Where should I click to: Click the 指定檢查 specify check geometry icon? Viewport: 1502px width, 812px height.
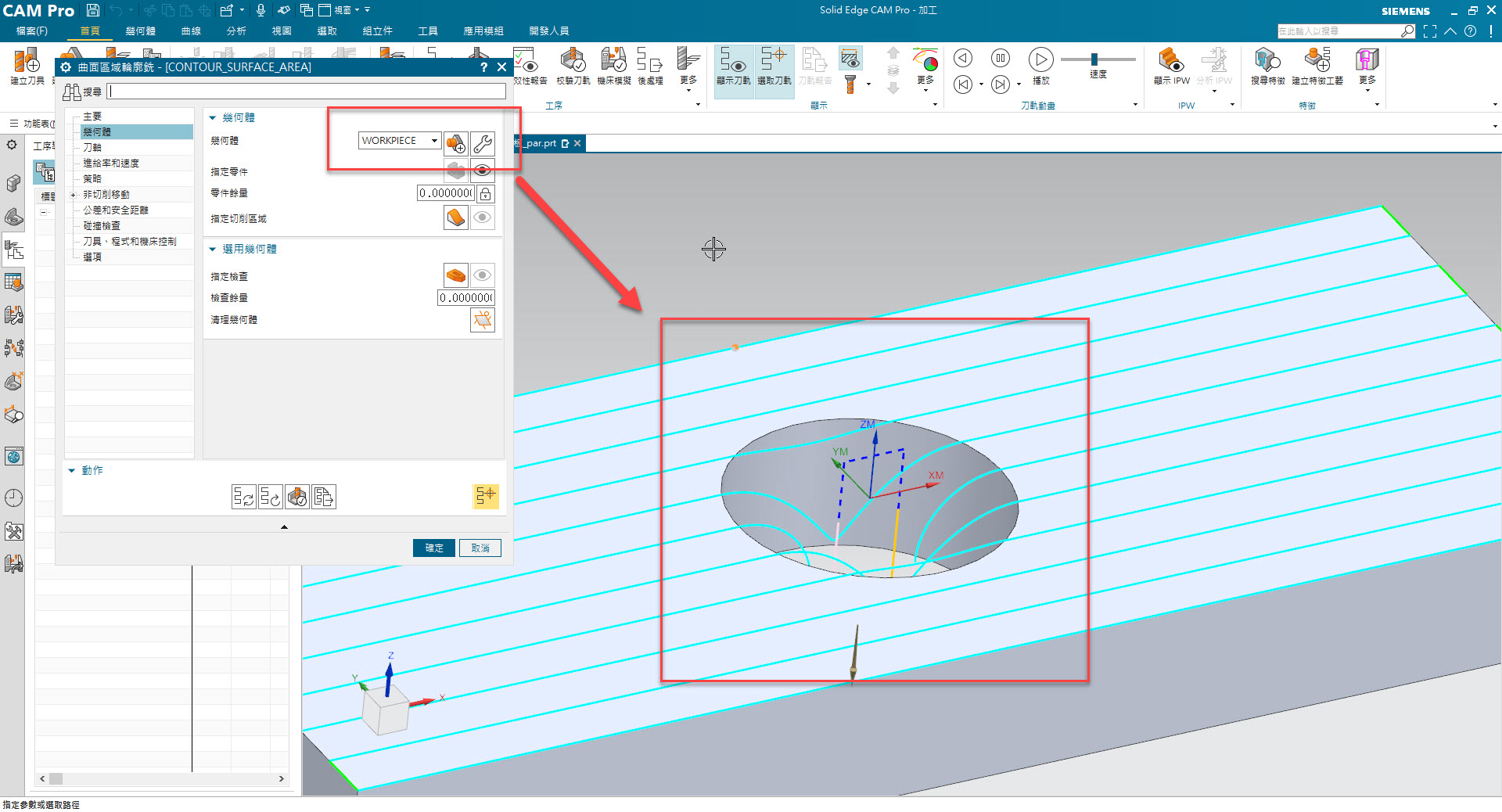click(456, 275)
